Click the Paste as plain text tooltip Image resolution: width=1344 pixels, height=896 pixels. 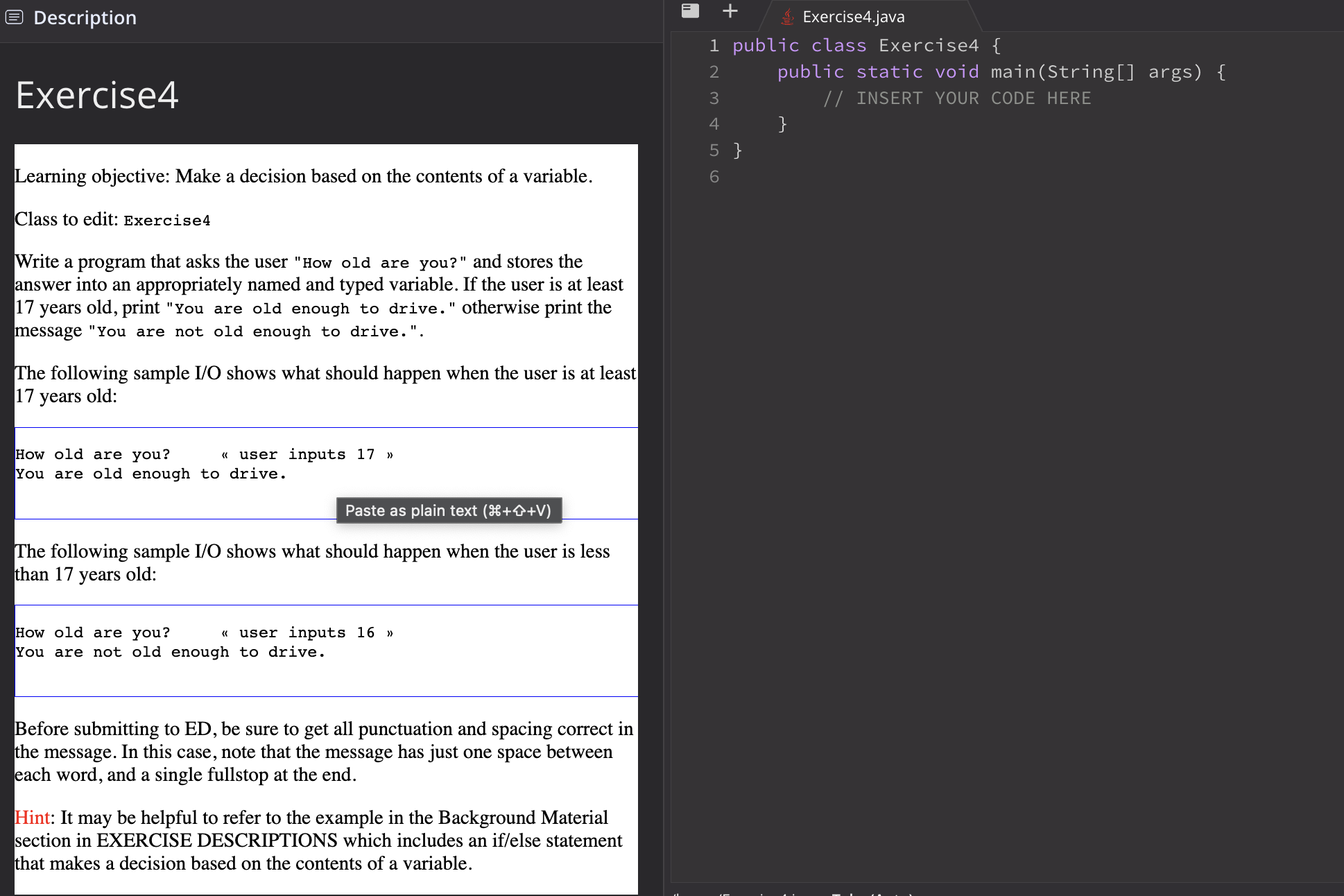pyautogui.click(x=449, y=510)
